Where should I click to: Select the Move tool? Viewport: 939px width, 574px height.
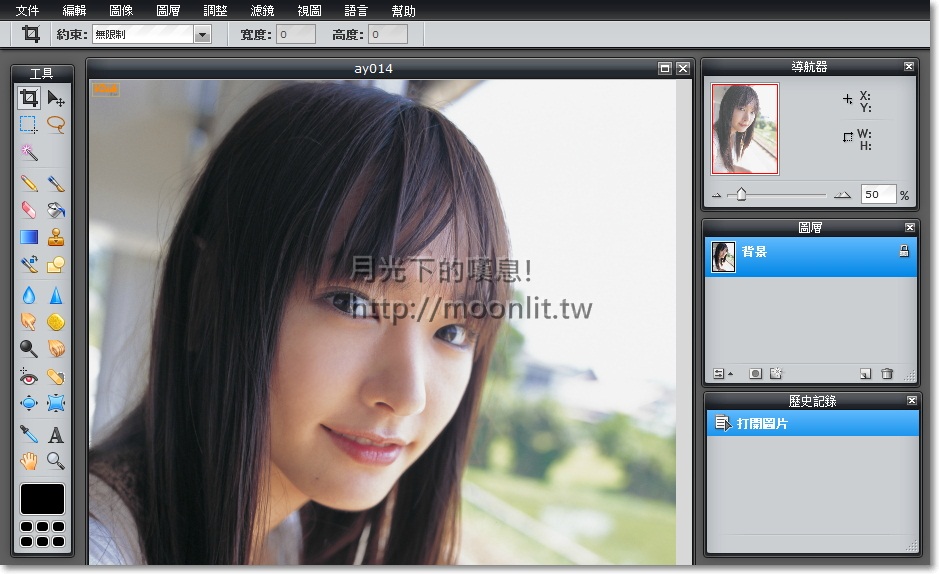click(x=56, y=98)
